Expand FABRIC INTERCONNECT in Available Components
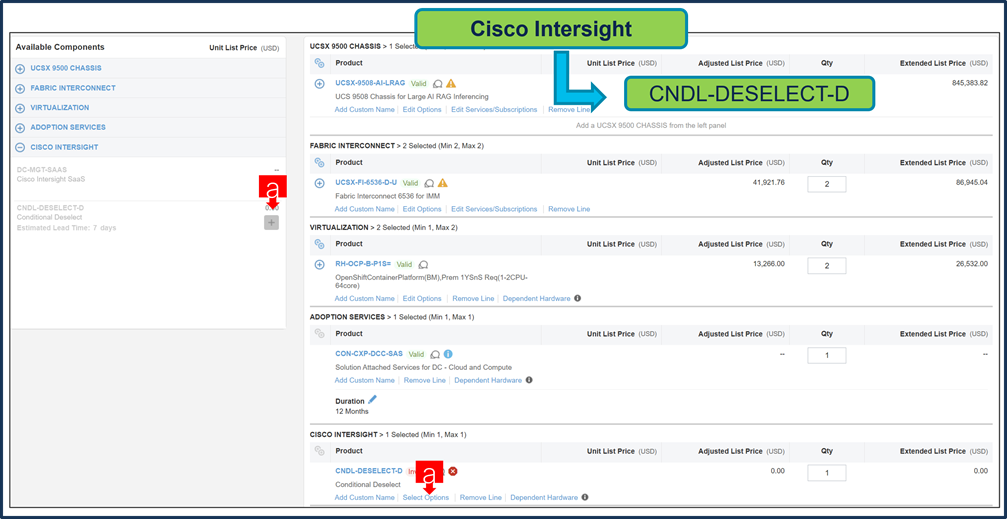 click(21, 89)
